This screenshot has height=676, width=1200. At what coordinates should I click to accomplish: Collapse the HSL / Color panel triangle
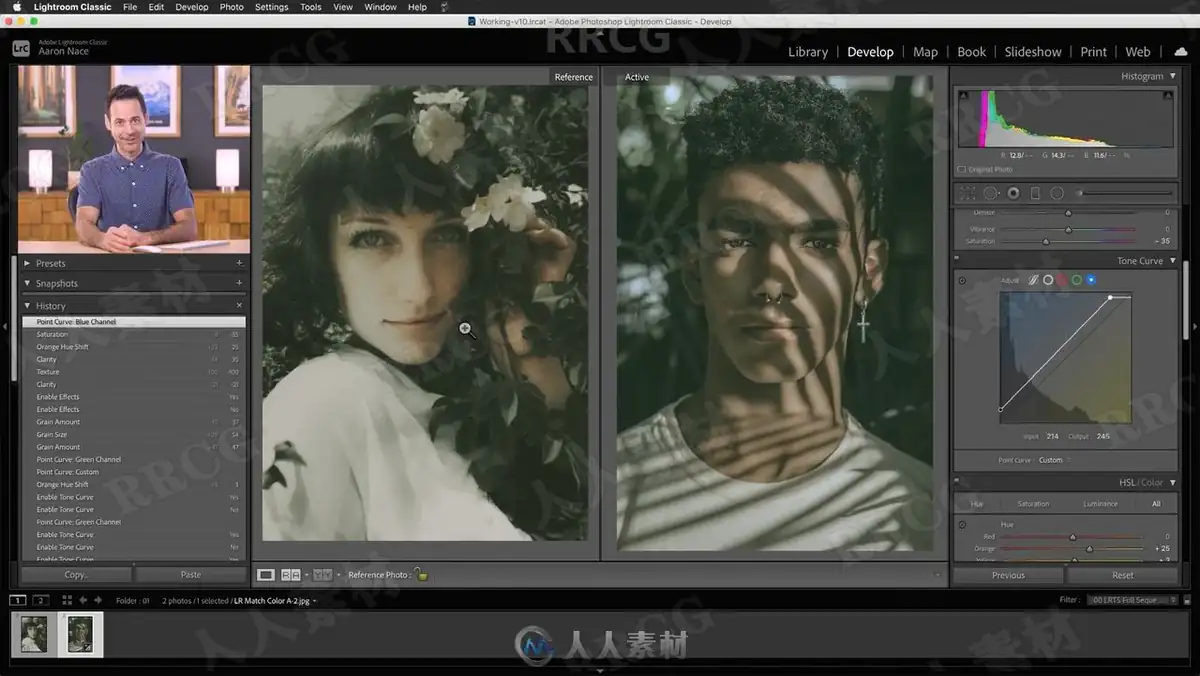coord(1173,483)
